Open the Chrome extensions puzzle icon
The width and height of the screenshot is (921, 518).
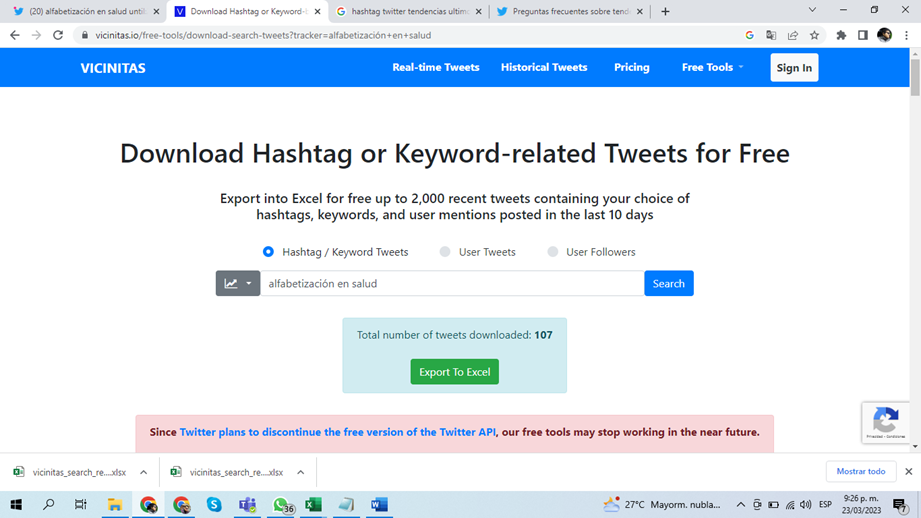tap(841, 35)
